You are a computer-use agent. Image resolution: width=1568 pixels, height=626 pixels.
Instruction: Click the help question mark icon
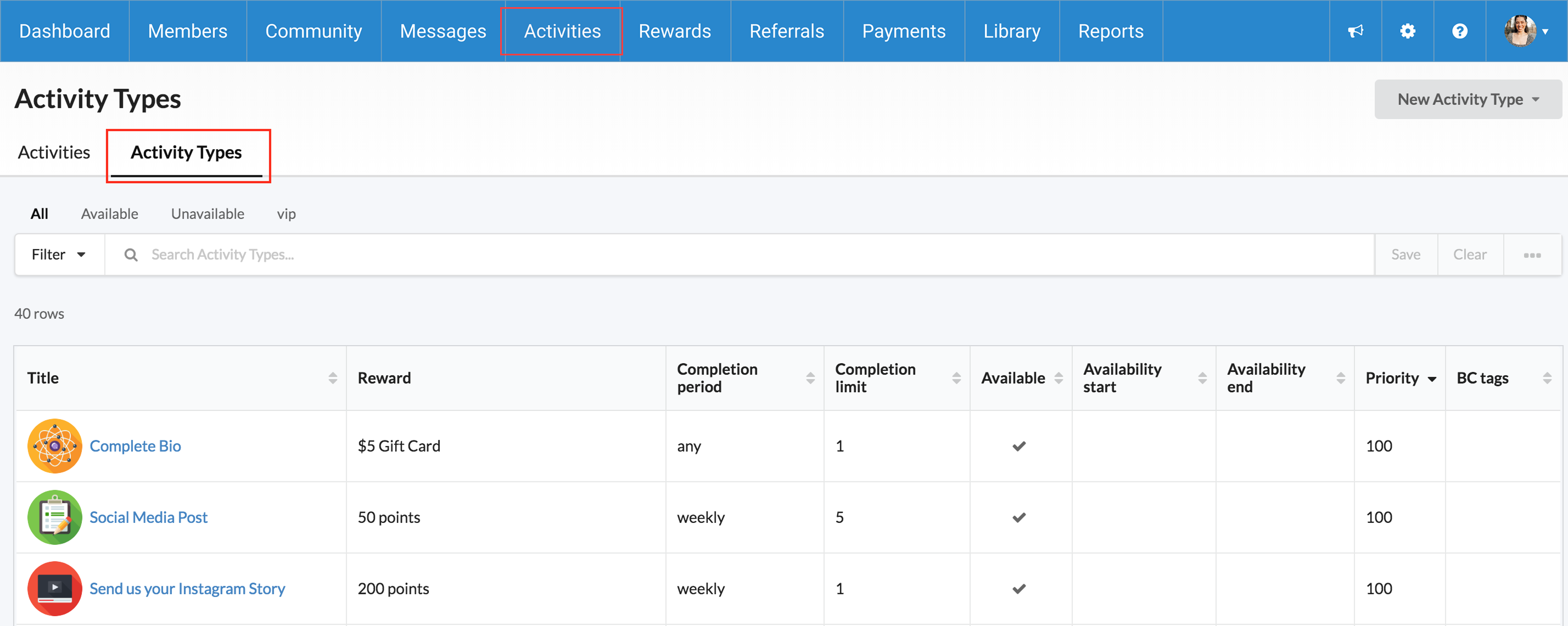point(1459,31)
